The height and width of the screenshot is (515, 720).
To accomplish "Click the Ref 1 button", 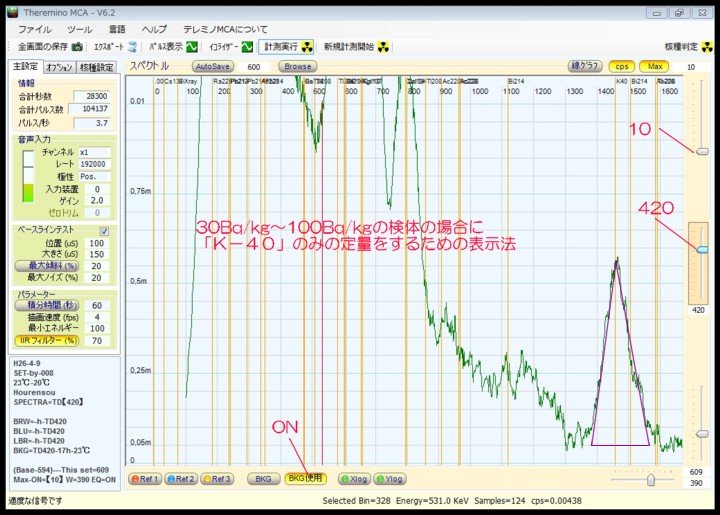I will pos(145,479).
